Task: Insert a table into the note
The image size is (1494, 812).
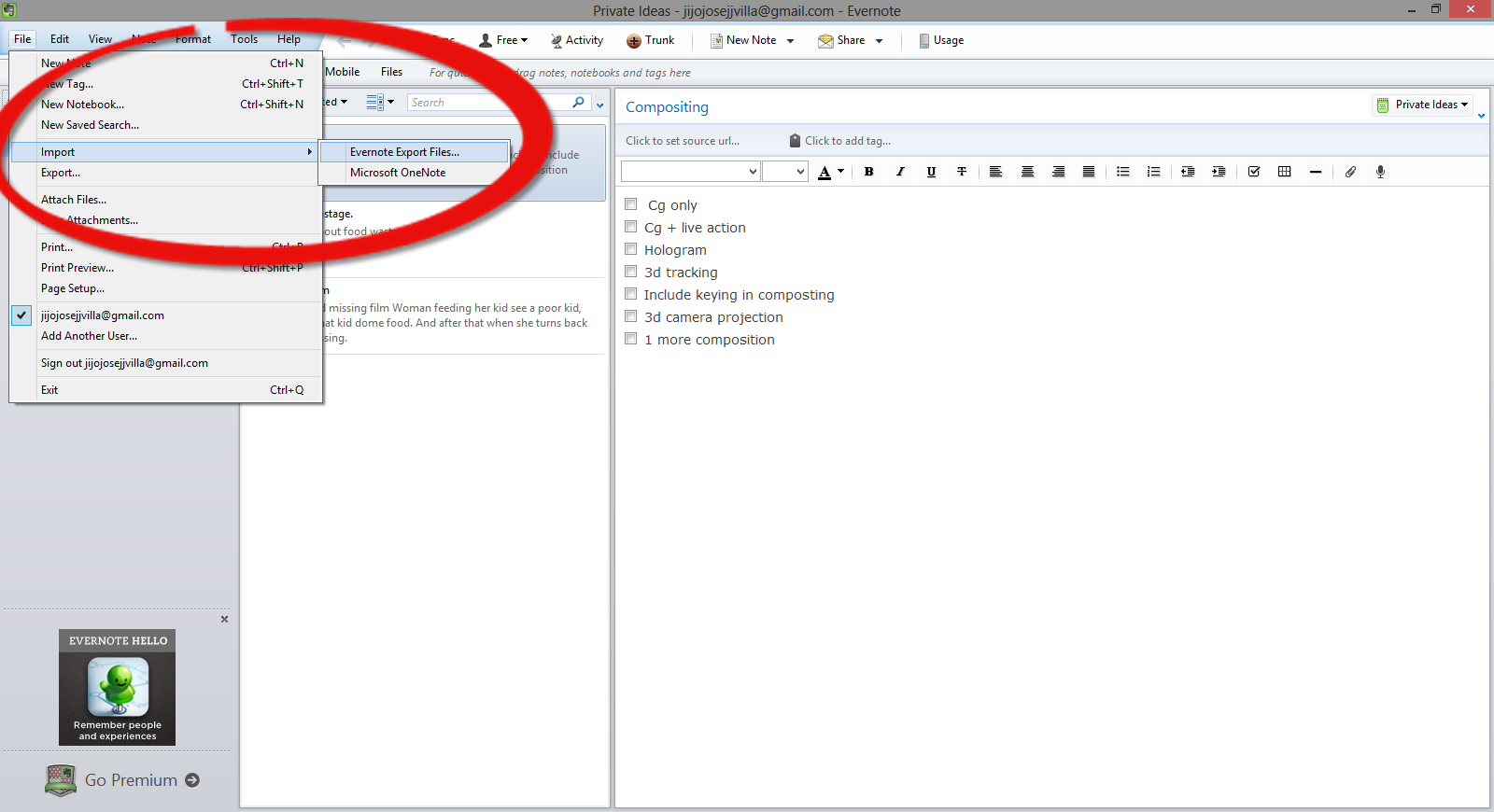Action: [1285, 172]
